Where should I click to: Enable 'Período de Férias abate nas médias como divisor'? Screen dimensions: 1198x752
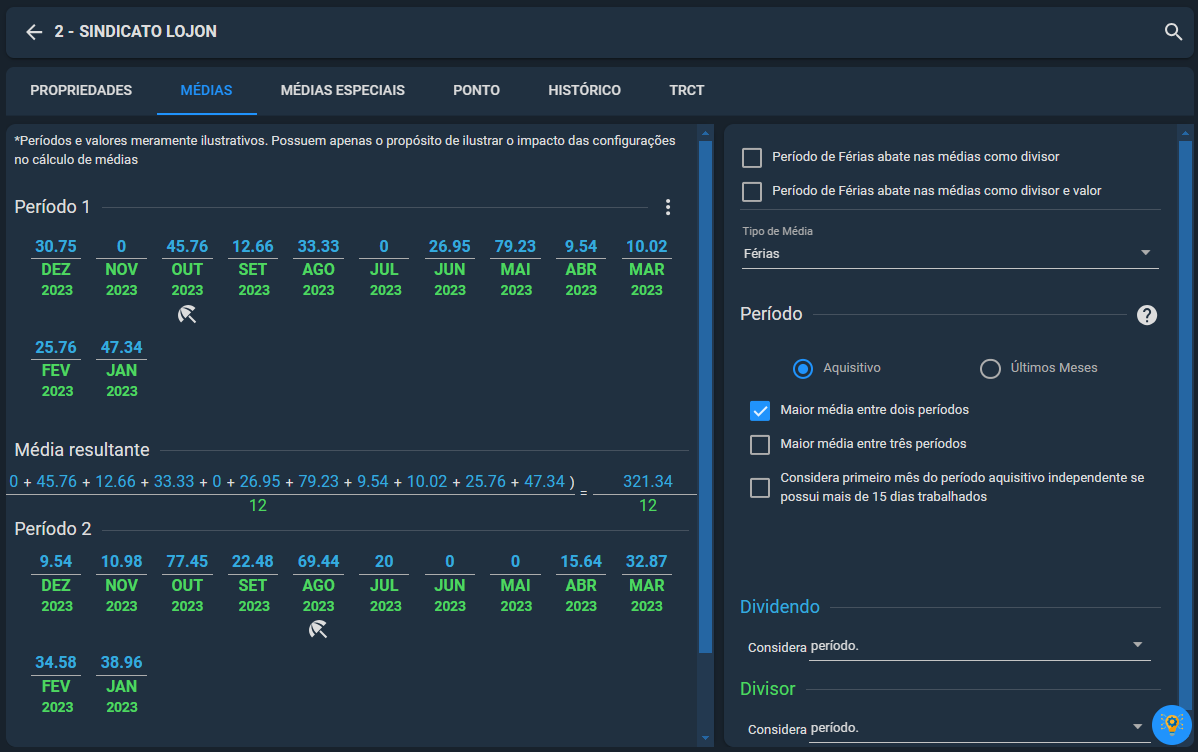(x=752, y=157)
